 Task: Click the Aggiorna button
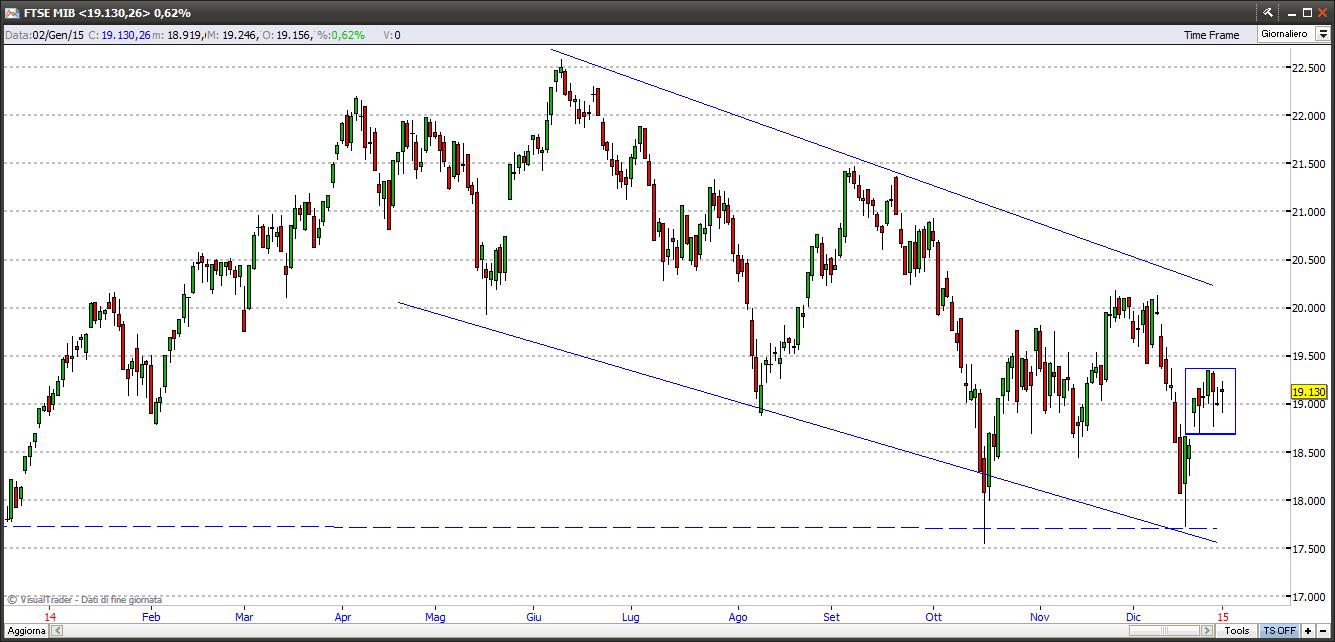pyautogui.click(x=24, y=631)
